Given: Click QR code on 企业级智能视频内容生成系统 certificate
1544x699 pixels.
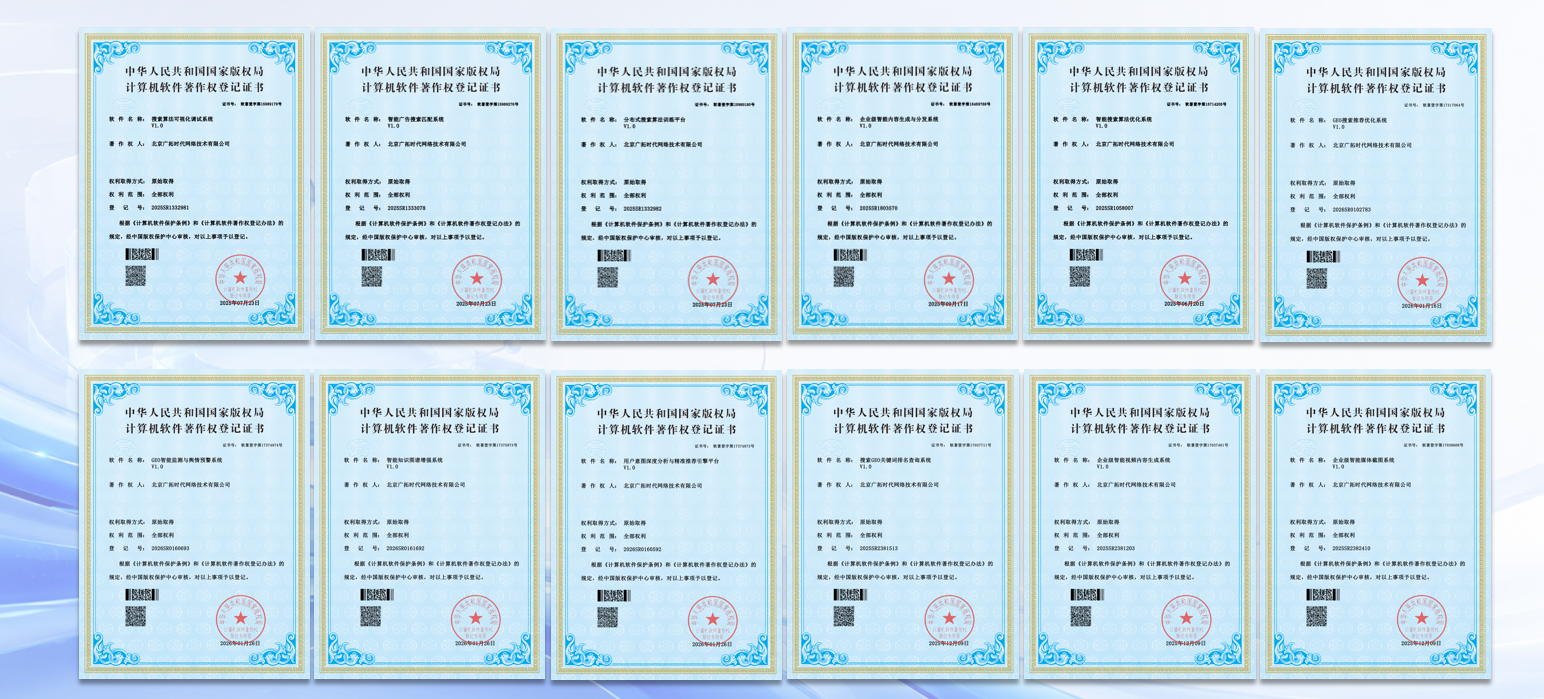Looking at the screenshot, I should pyautogui.click(x=1079, y=616).
